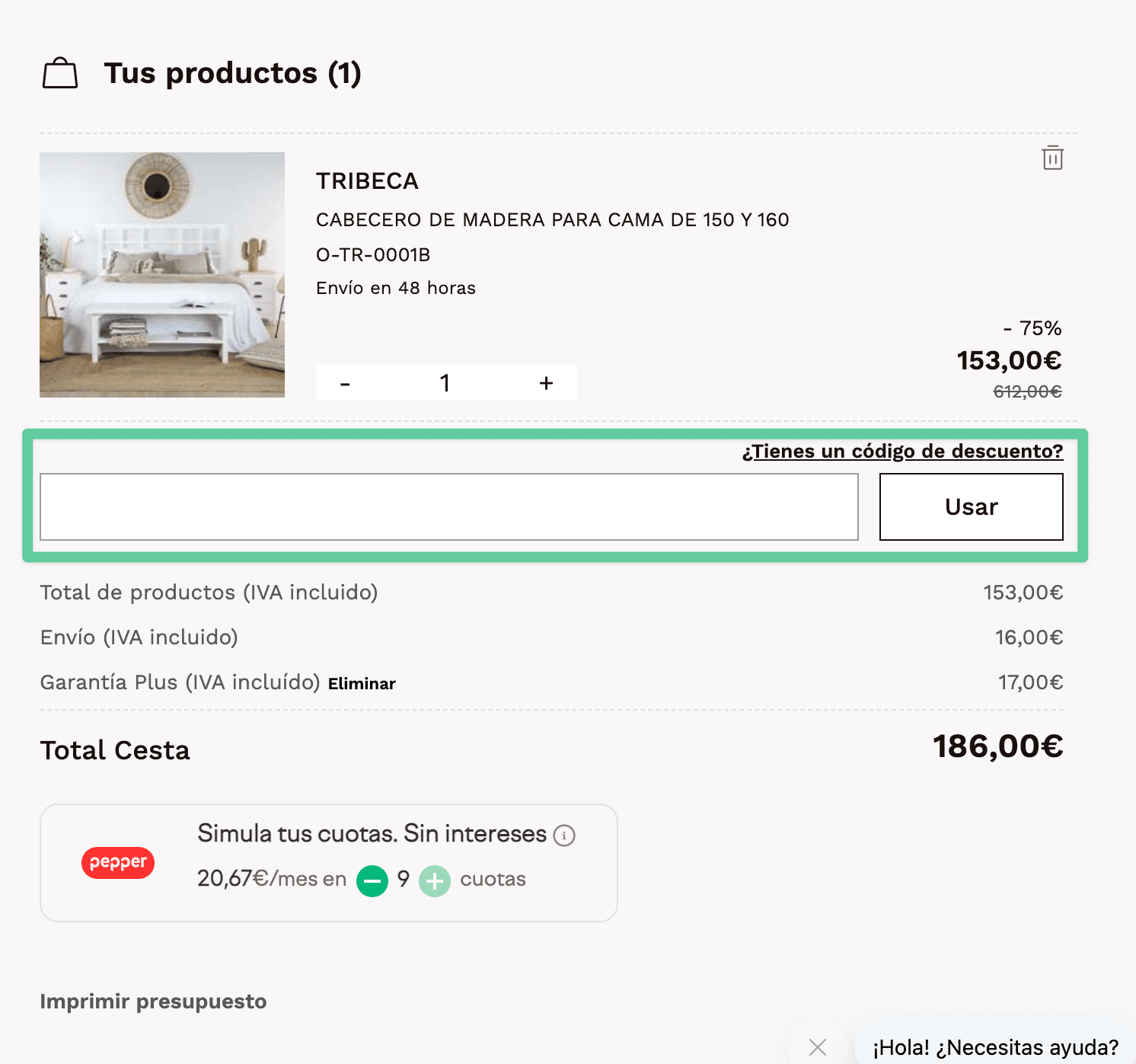Close the chat widget with the X icon

pyautogui.click(x=818, y=1046)
